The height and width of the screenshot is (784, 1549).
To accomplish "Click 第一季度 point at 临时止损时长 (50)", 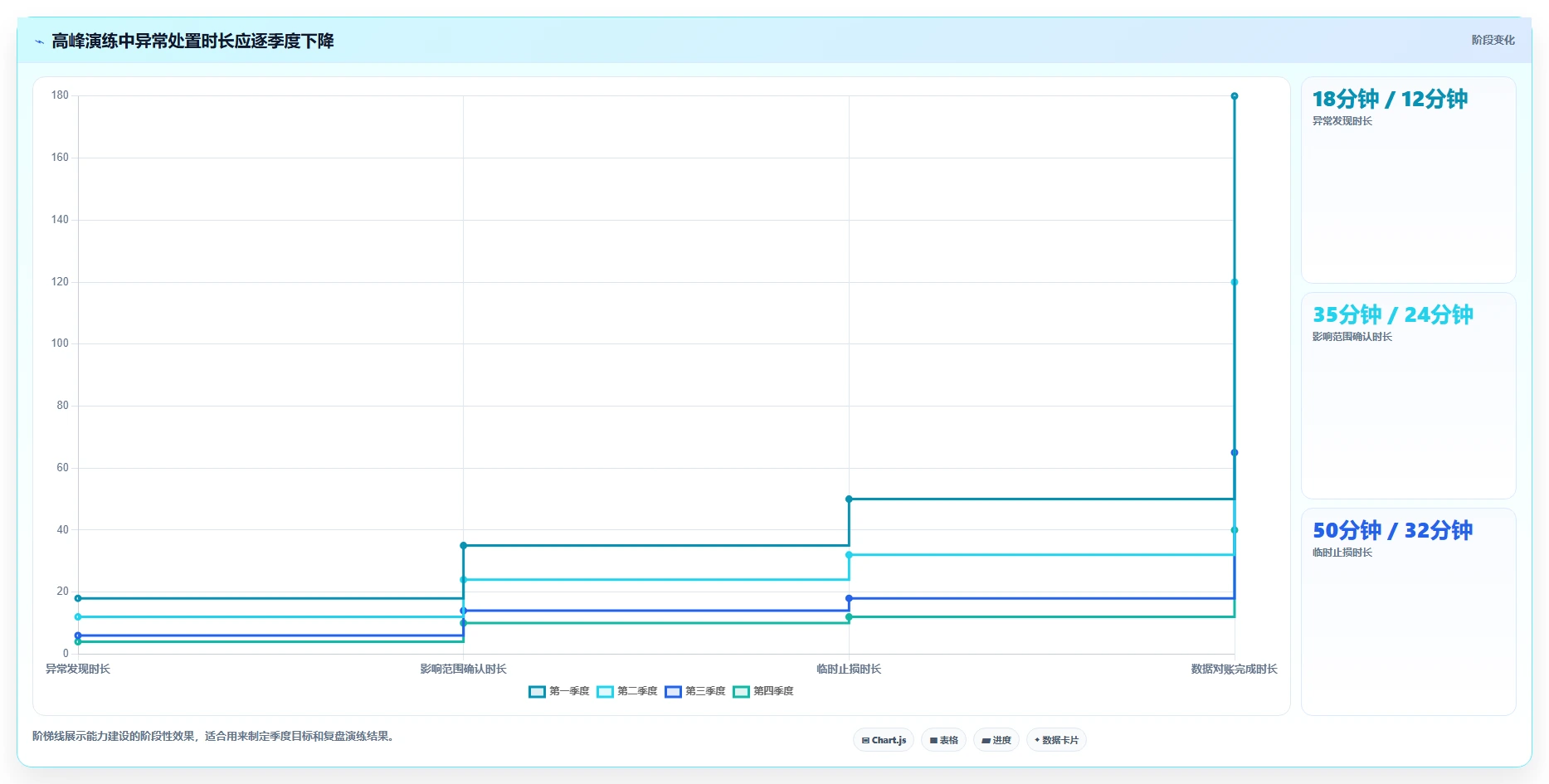I will (849, 499).
